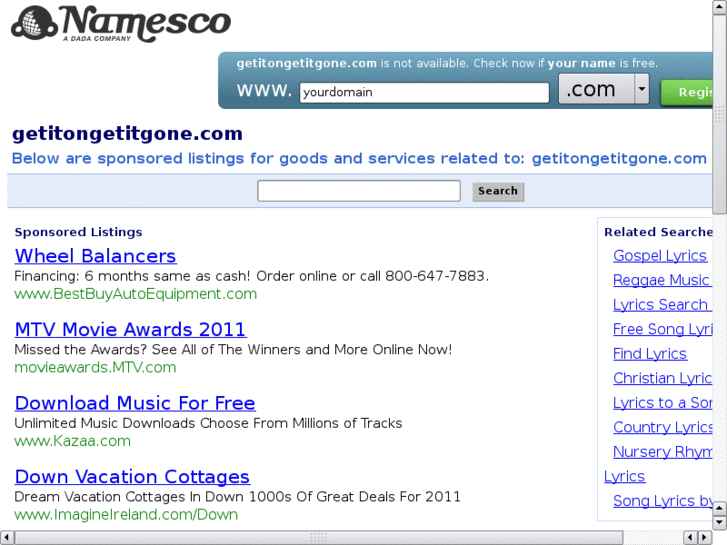Image resolution: width=727 pixels, height=545 pixels.
Task: Click the yourdomain input field
Action: click(x=424, y=92)
